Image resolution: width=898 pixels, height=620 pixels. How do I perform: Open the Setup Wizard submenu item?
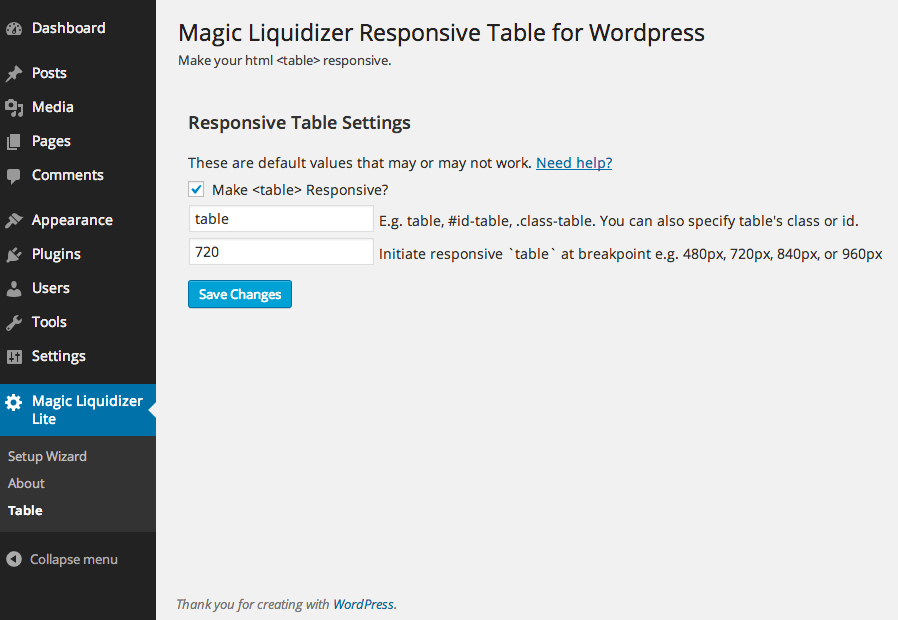pyautogui.click(x=48, y=456)
